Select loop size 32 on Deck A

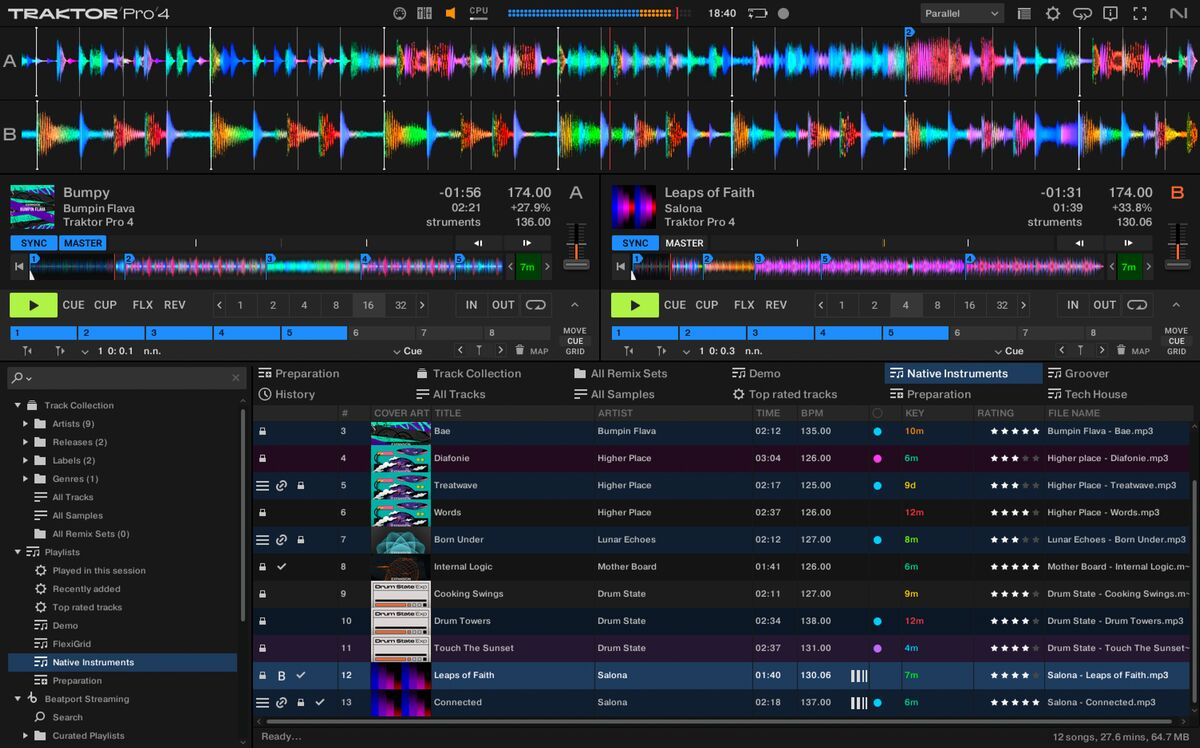click(400, 305)
